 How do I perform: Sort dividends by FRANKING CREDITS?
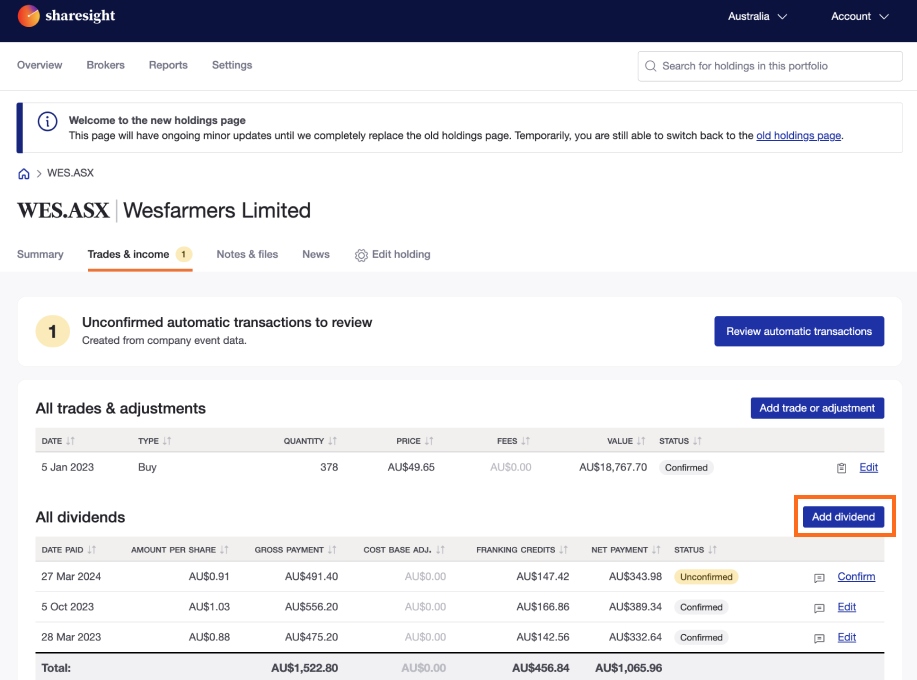pos(522,550)
